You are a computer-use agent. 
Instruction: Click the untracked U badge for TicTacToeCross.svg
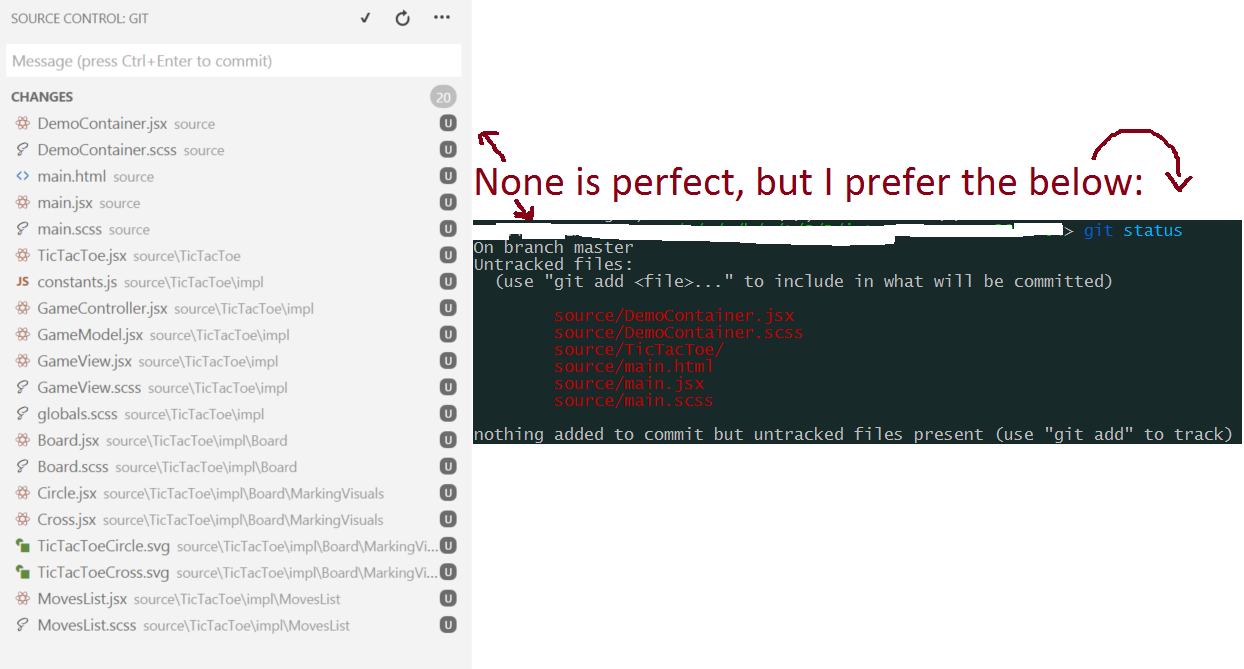click(448, 572)
